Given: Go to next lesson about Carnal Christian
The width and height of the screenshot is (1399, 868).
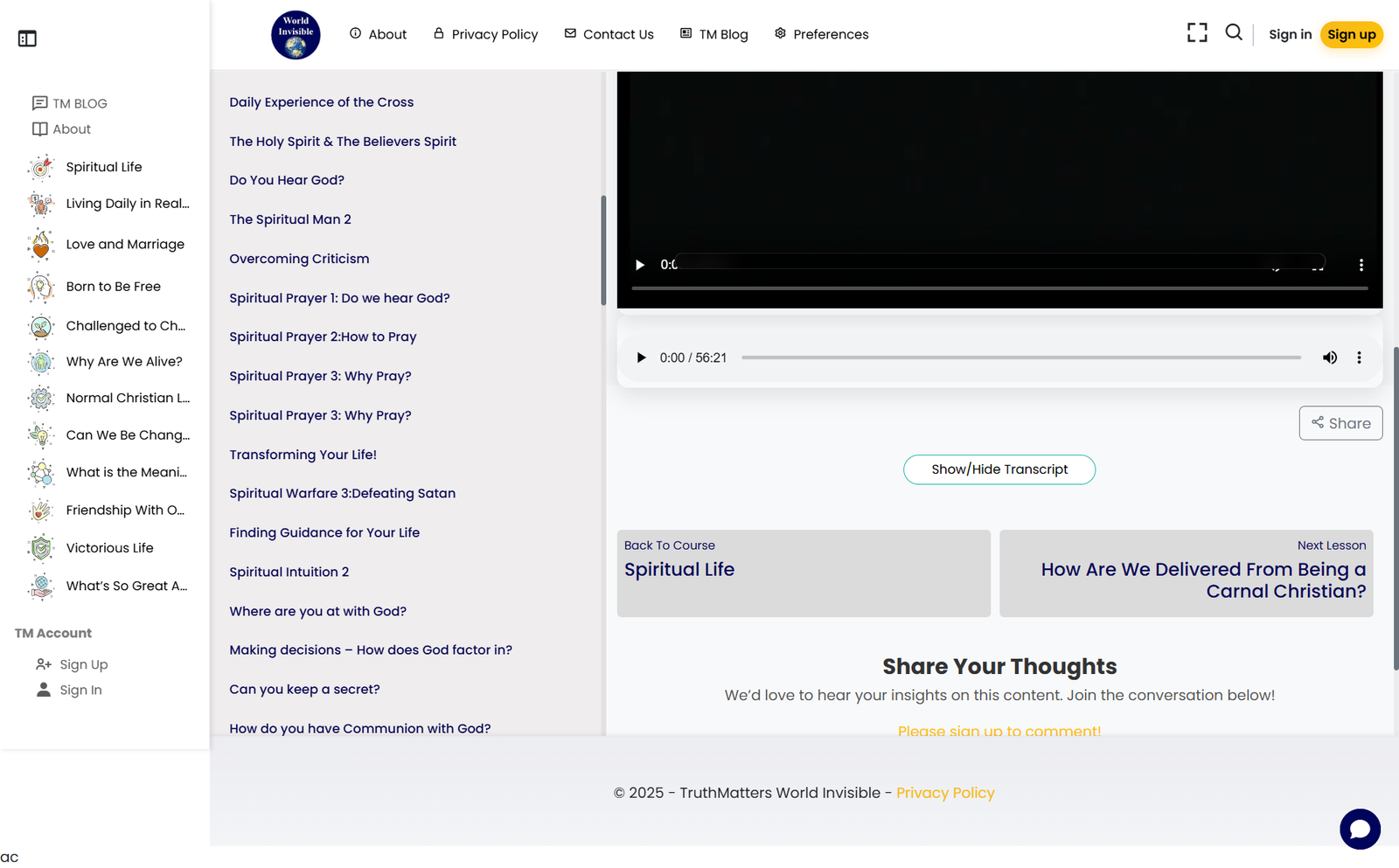Looking at the screenshot, I should click(1187, 573).
